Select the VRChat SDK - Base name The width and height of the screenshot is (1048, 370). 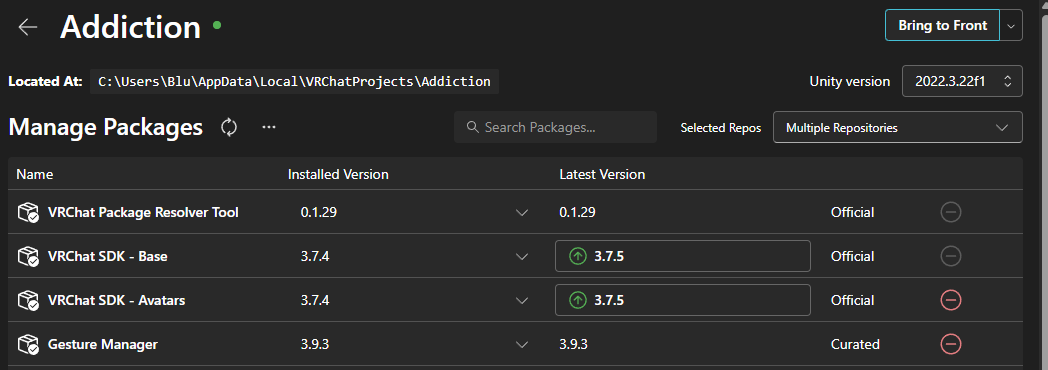(108, 256)
